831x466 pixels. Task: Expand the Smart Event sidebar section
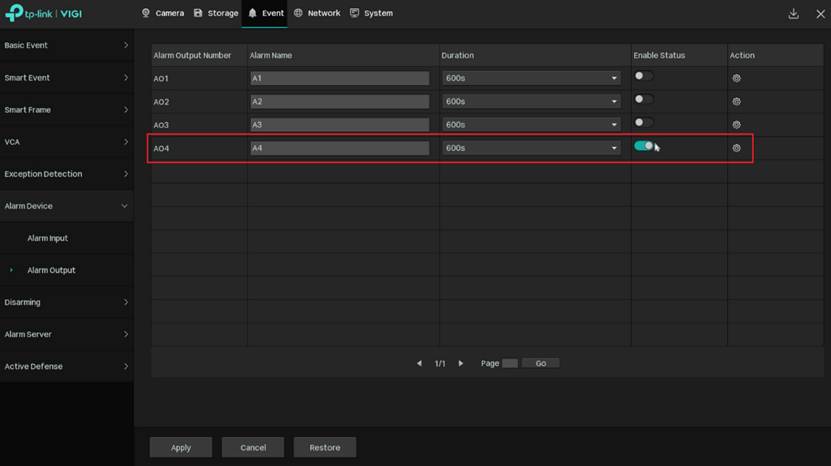66,78
